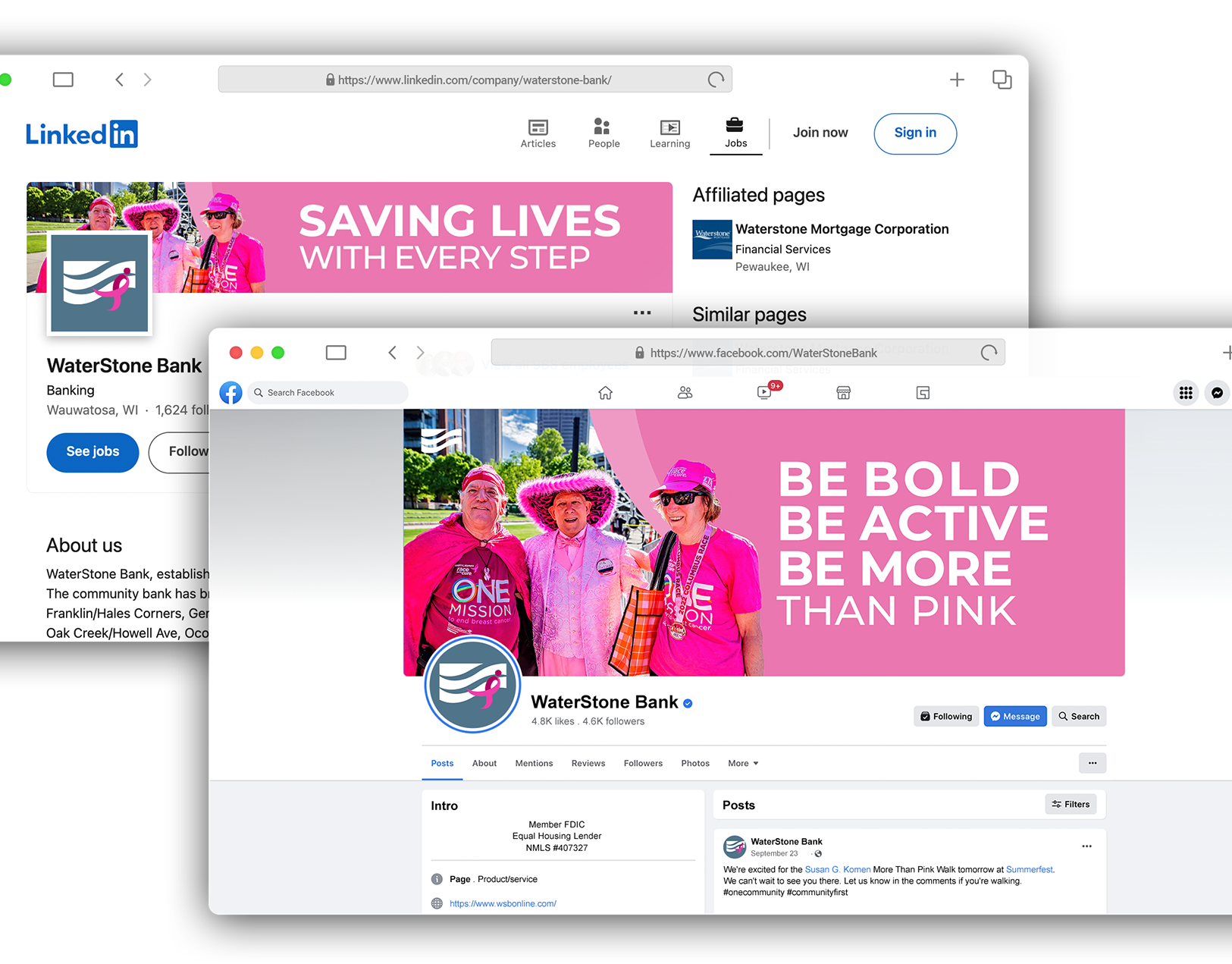Image resolution: width=1232 pixels, height=964 pixels.
Task: Toggle sidebar in the Facebook browser window
Action: pos(336,353)
